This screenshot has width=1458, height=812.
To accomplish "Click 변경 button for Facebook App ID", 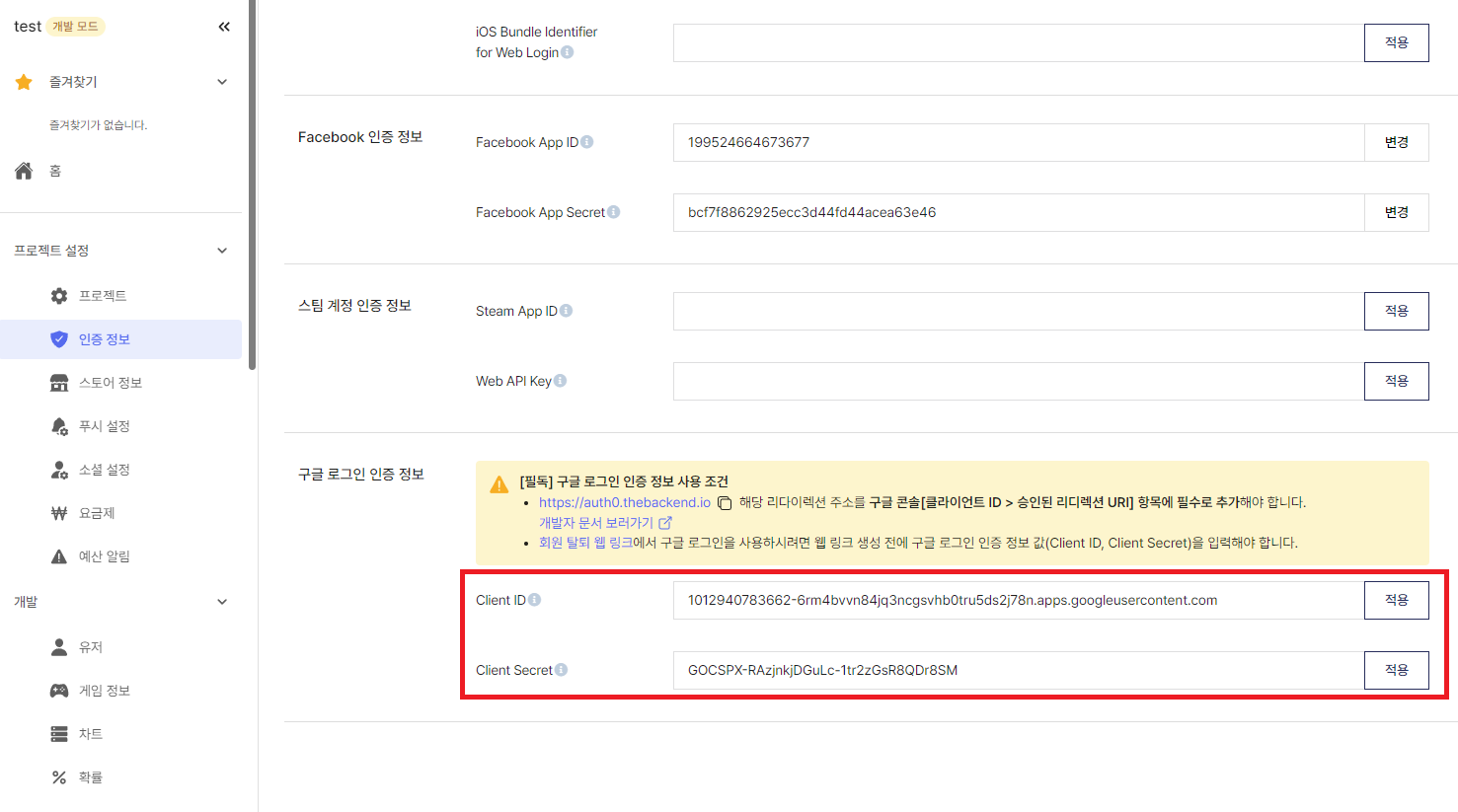I will (x=1396, y=142).
